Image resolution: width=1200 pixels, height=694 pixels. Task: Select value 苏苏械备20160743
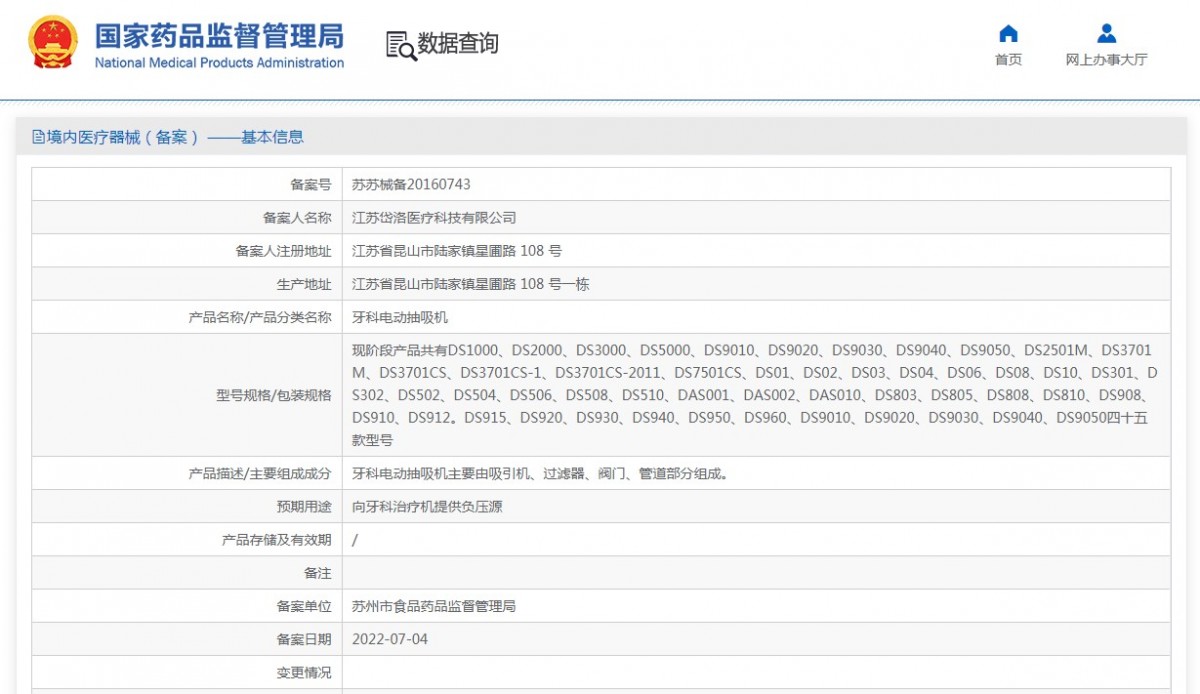coord(411,185)
